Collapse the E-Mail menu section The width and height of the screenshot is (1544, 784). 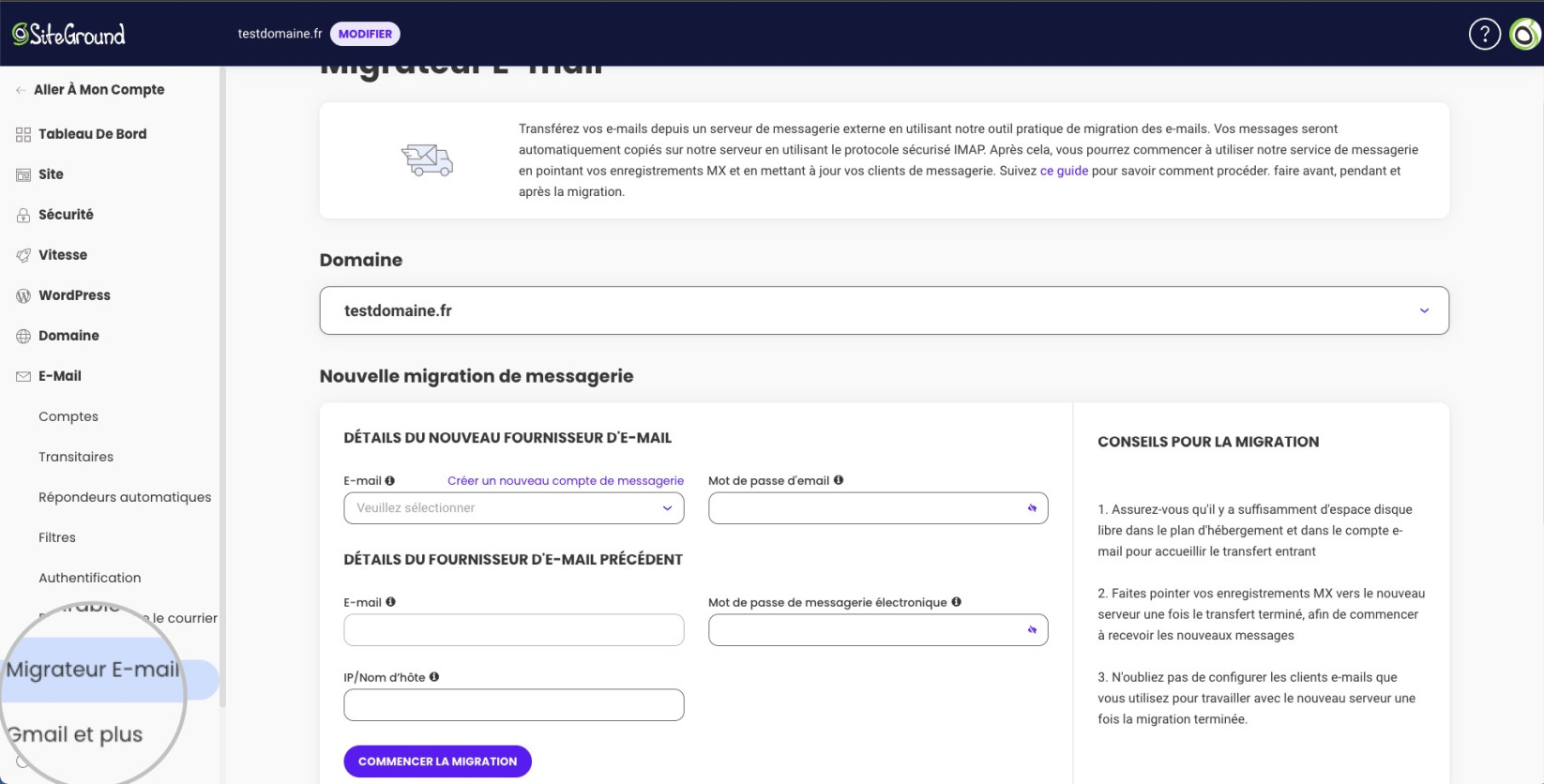pos(60,376)
